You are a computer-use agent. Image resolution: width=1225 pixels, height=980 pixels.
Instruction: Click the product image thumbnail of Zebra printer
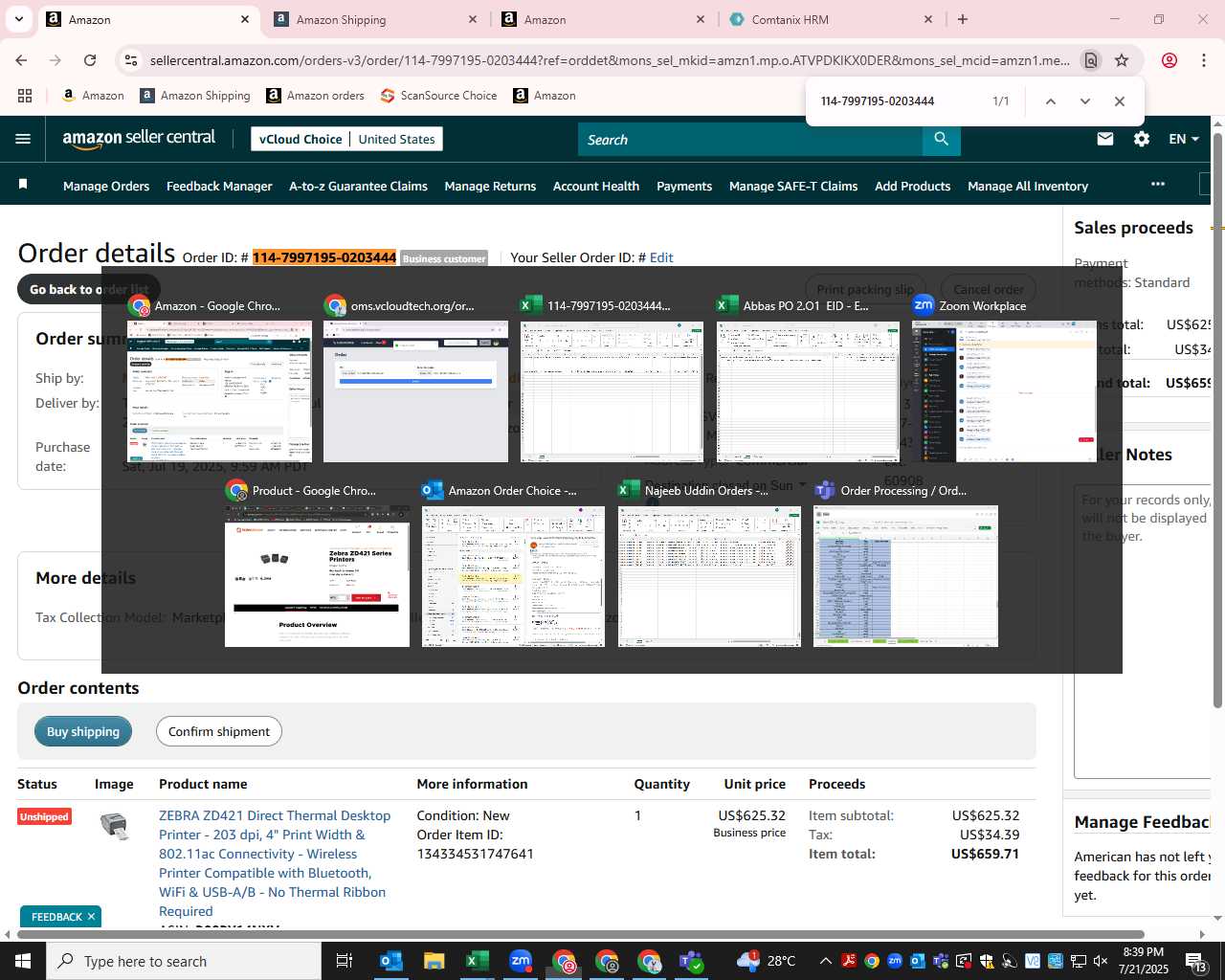coord(114,825)
